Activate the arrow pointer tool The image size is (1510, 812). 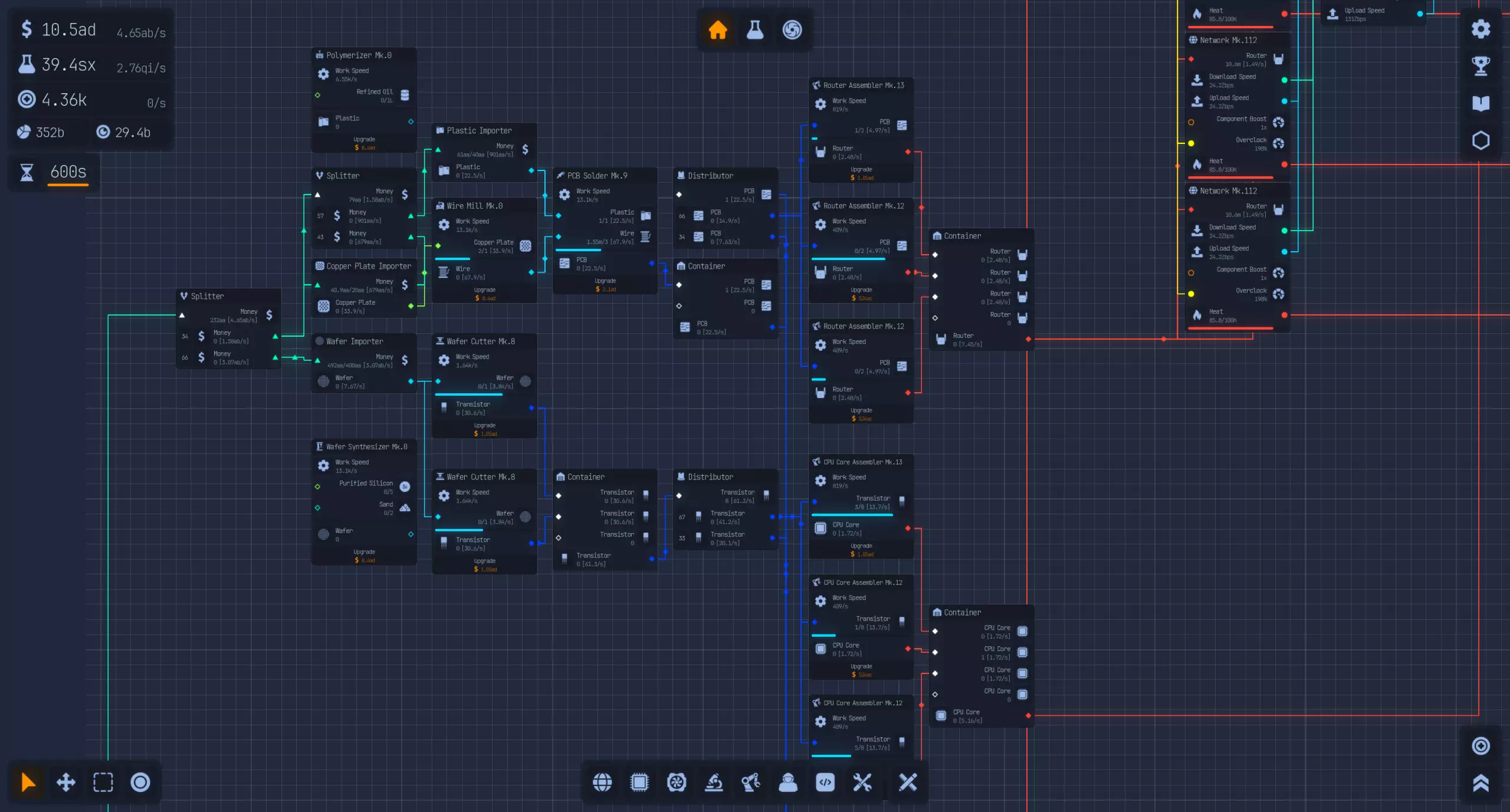28,783
